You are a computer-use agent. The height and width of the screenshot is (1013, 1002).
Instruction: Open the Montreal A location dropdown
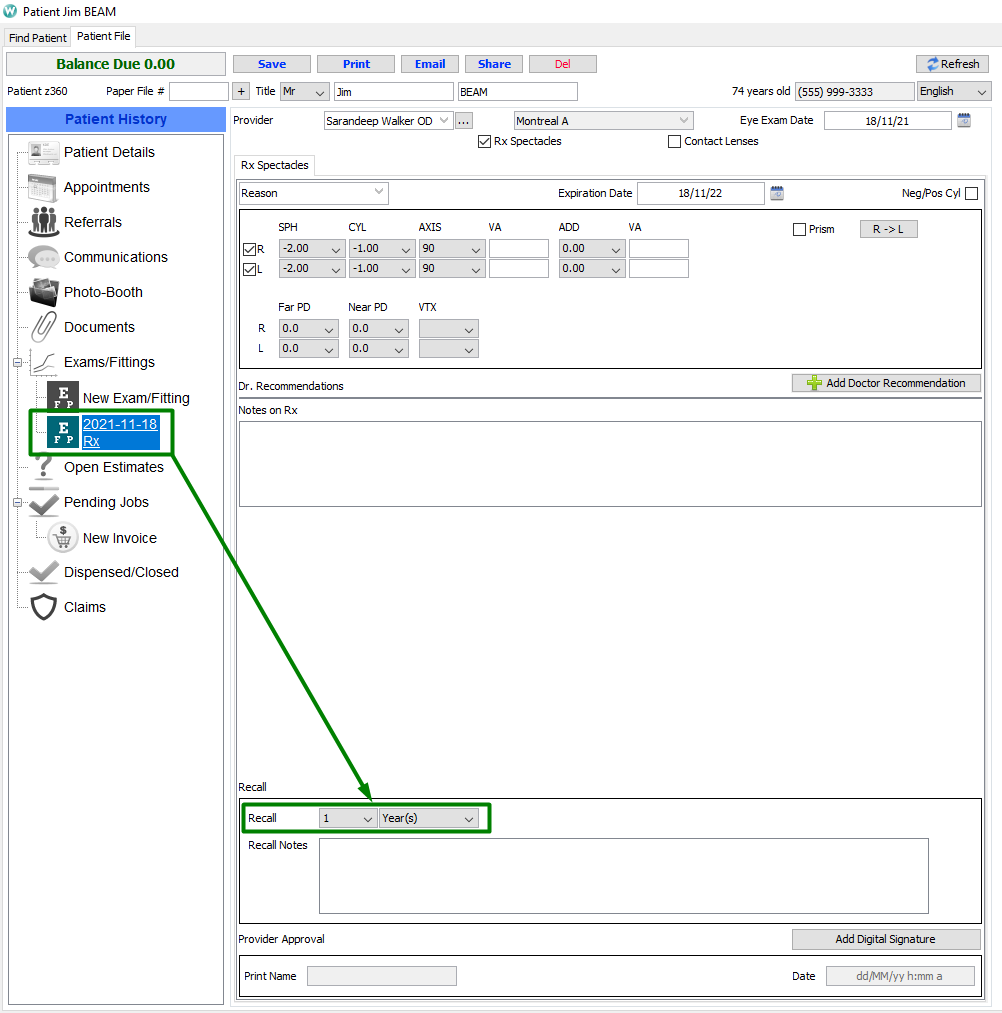coord(603,121)
